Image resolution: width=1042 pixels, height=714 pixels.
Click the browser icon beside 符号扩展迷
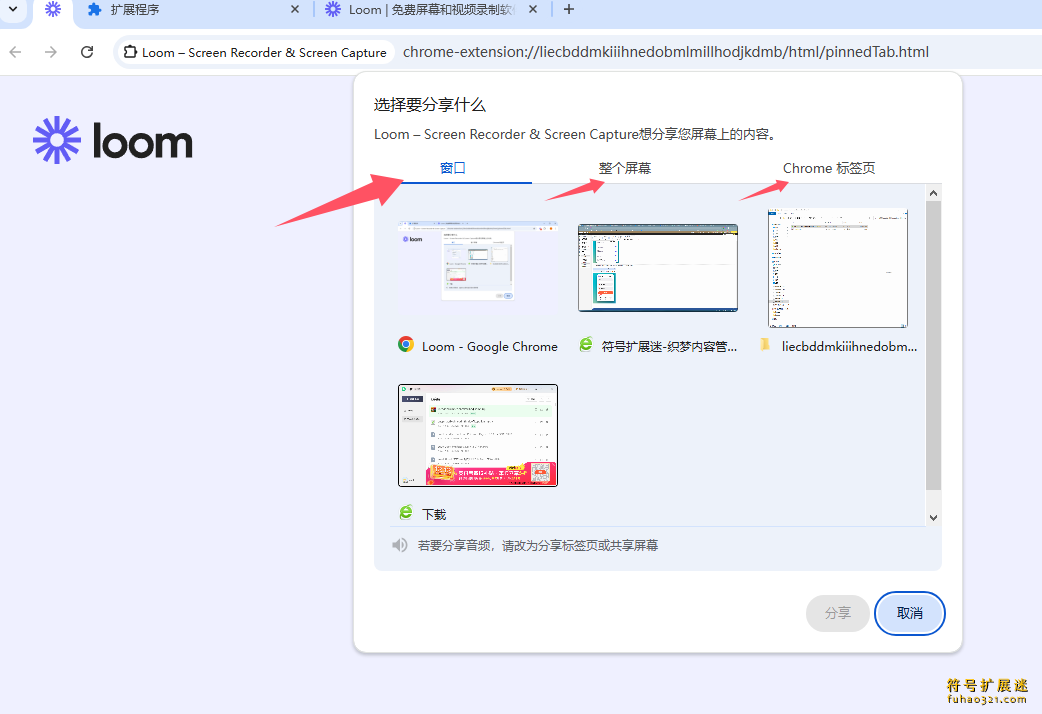coord(585,344)
